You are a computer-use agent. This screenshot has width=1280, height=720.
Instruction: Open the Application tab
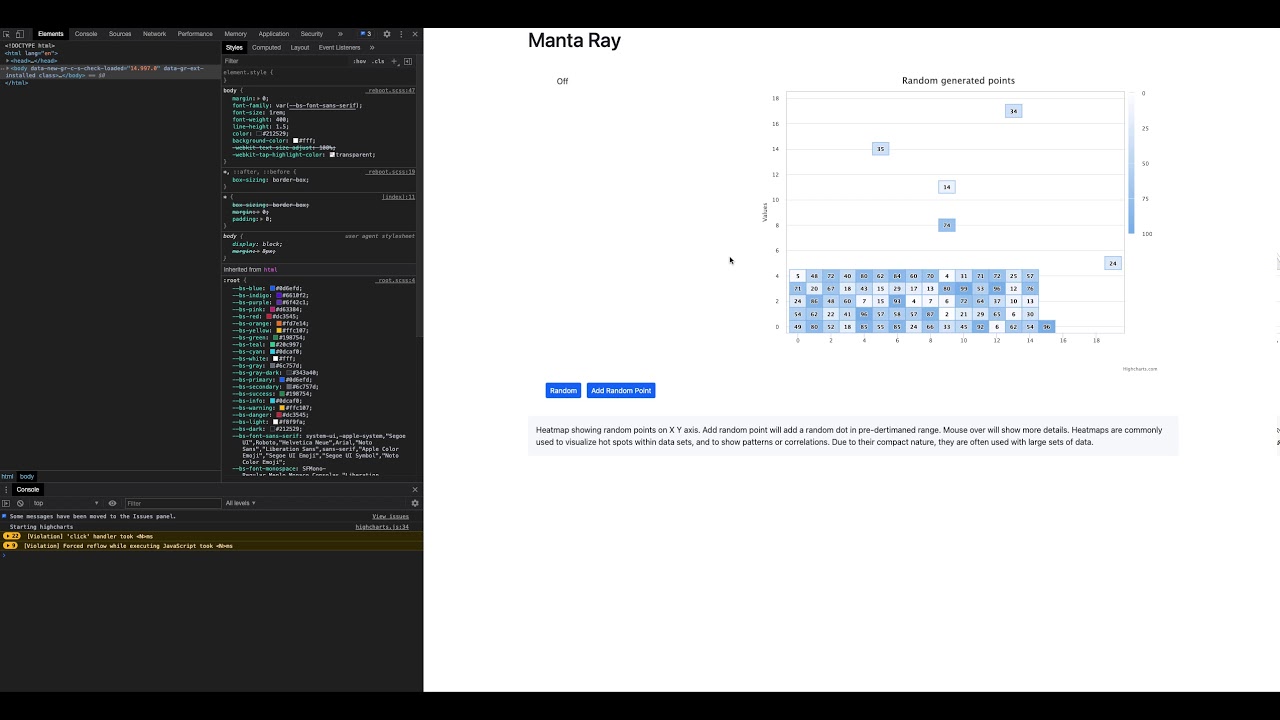click(x=273, y=34)
